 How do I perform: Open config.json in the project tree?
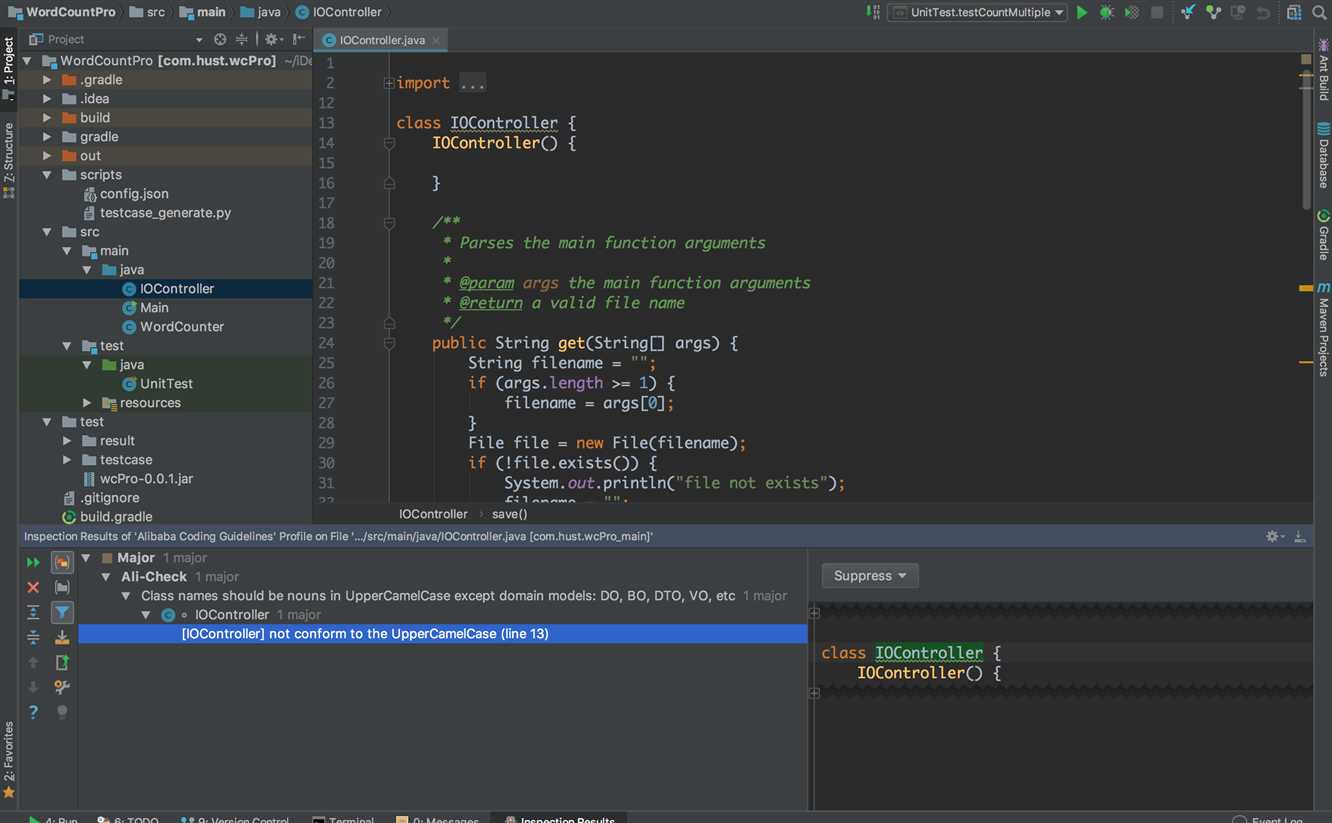tap(134, 194)
